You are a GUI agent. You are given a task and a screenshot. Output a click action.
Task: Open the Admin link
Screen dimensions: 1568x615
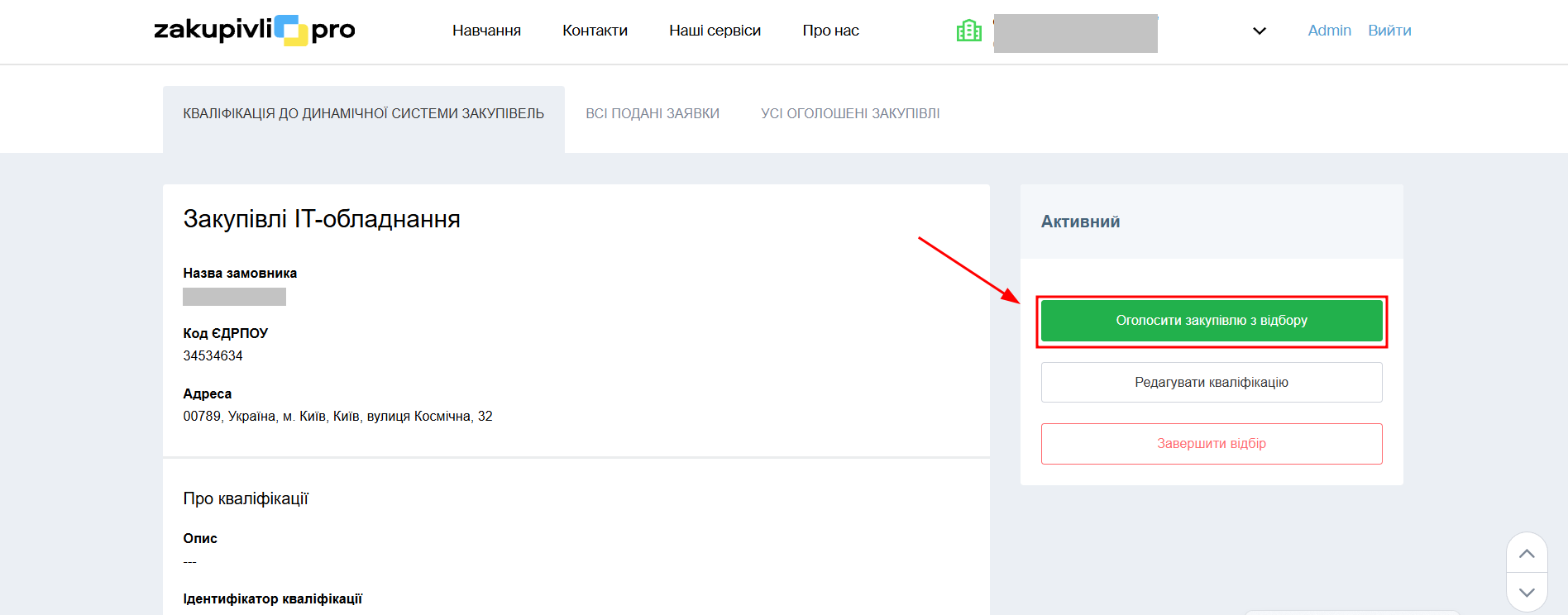click(x=1329, y=31)
